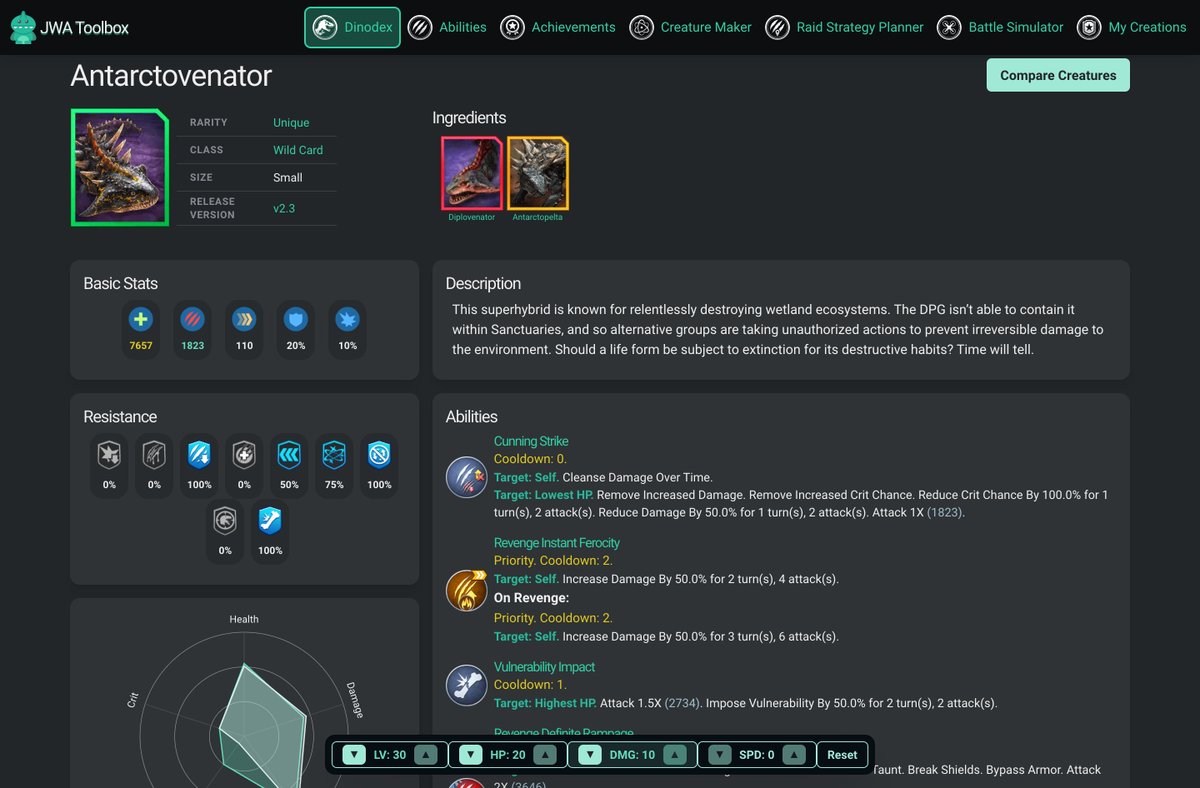
Task: Launch the Battle Simulator
Action: point(1000,28)
